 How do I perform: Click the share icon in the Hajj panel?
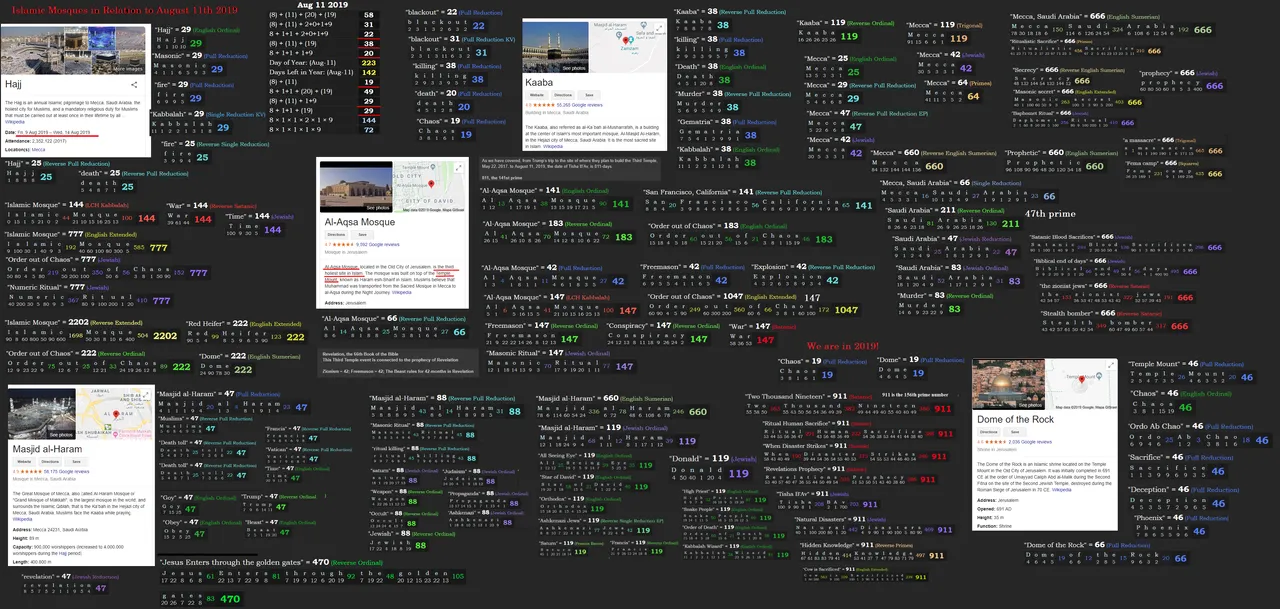134,85
